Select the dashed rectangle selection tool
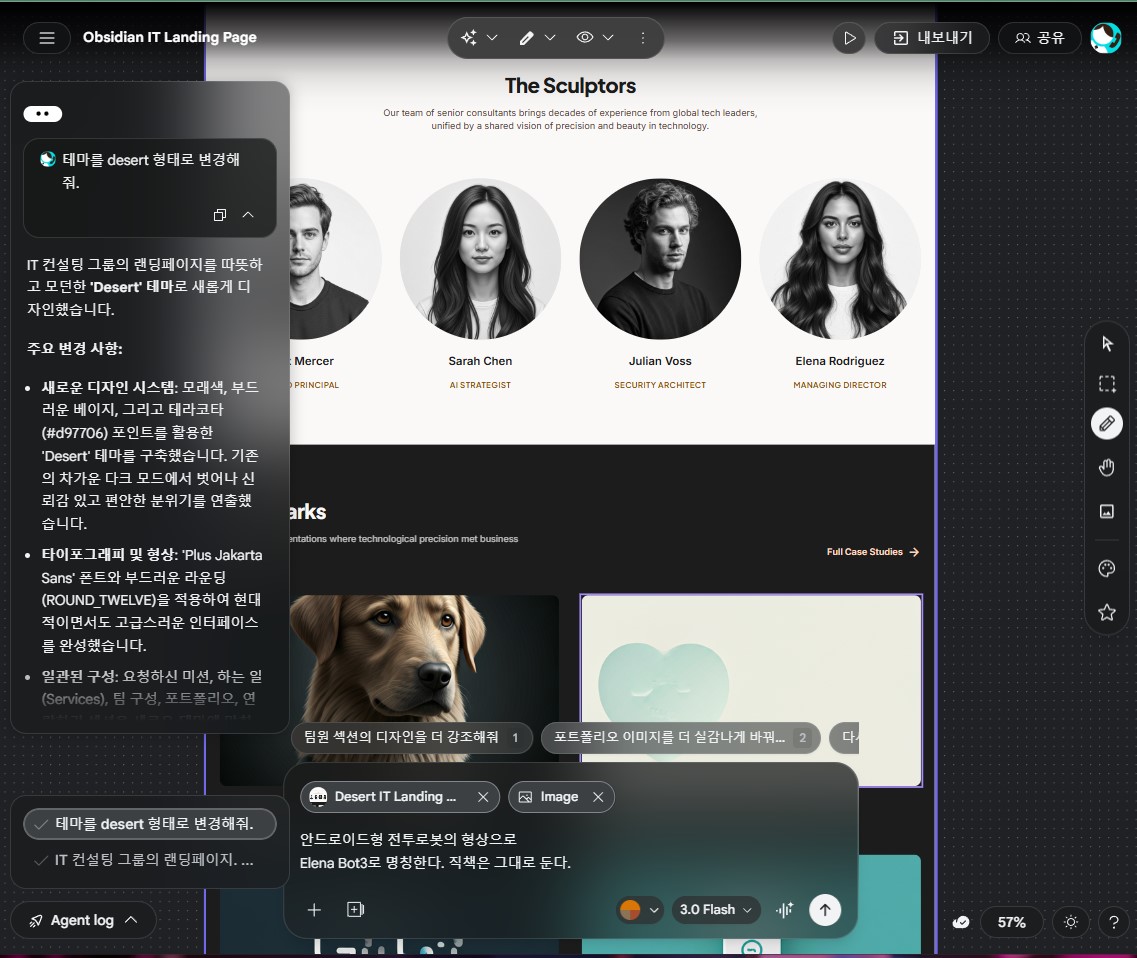Screen dimensions: 1137x958 (x=1107, y=384)
